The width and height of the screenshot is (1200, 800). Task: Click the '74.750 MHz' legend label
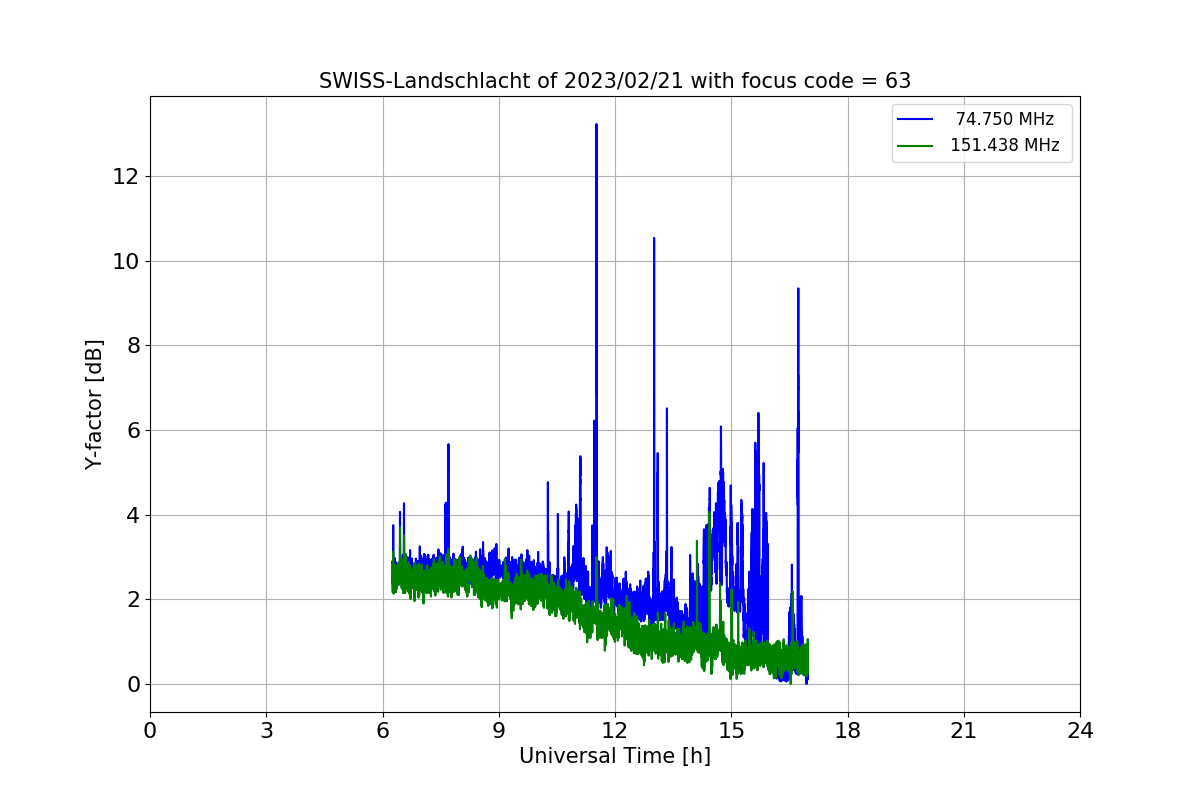point(1005,119)
